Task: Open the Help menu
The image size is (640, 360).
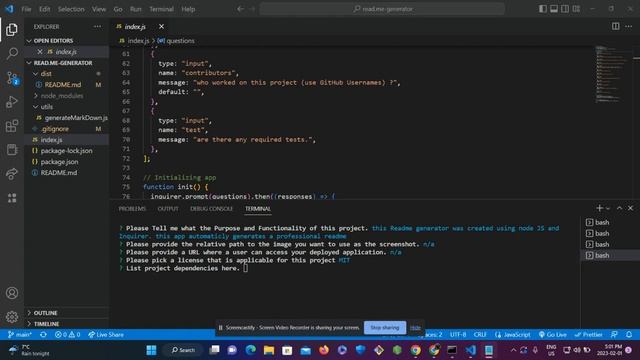Action: pyautogui.click(x=188, y=9)
